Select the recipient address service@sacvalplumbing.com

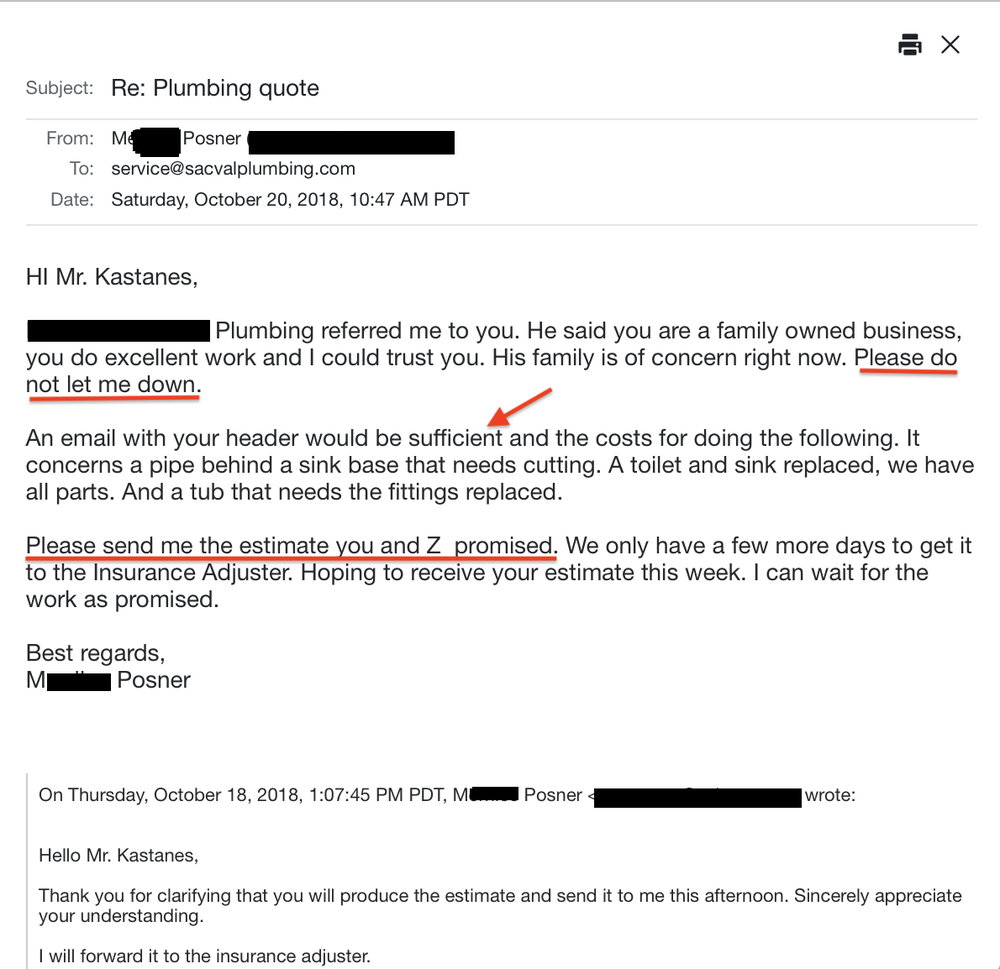pos(233,169)
